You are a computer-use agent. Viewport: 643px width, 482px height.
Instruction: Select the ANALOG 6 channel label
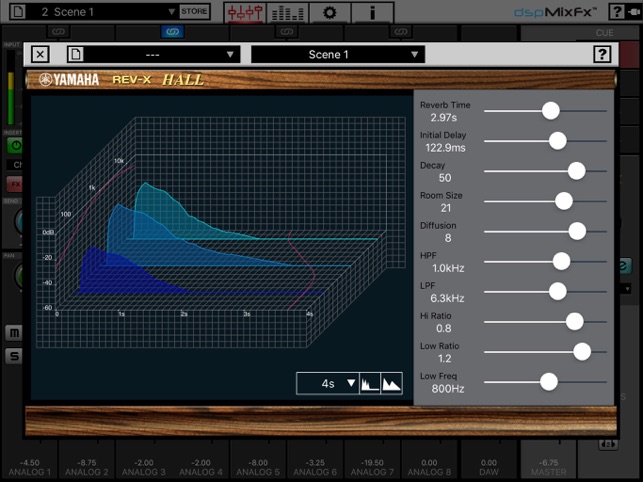(315, 472)
